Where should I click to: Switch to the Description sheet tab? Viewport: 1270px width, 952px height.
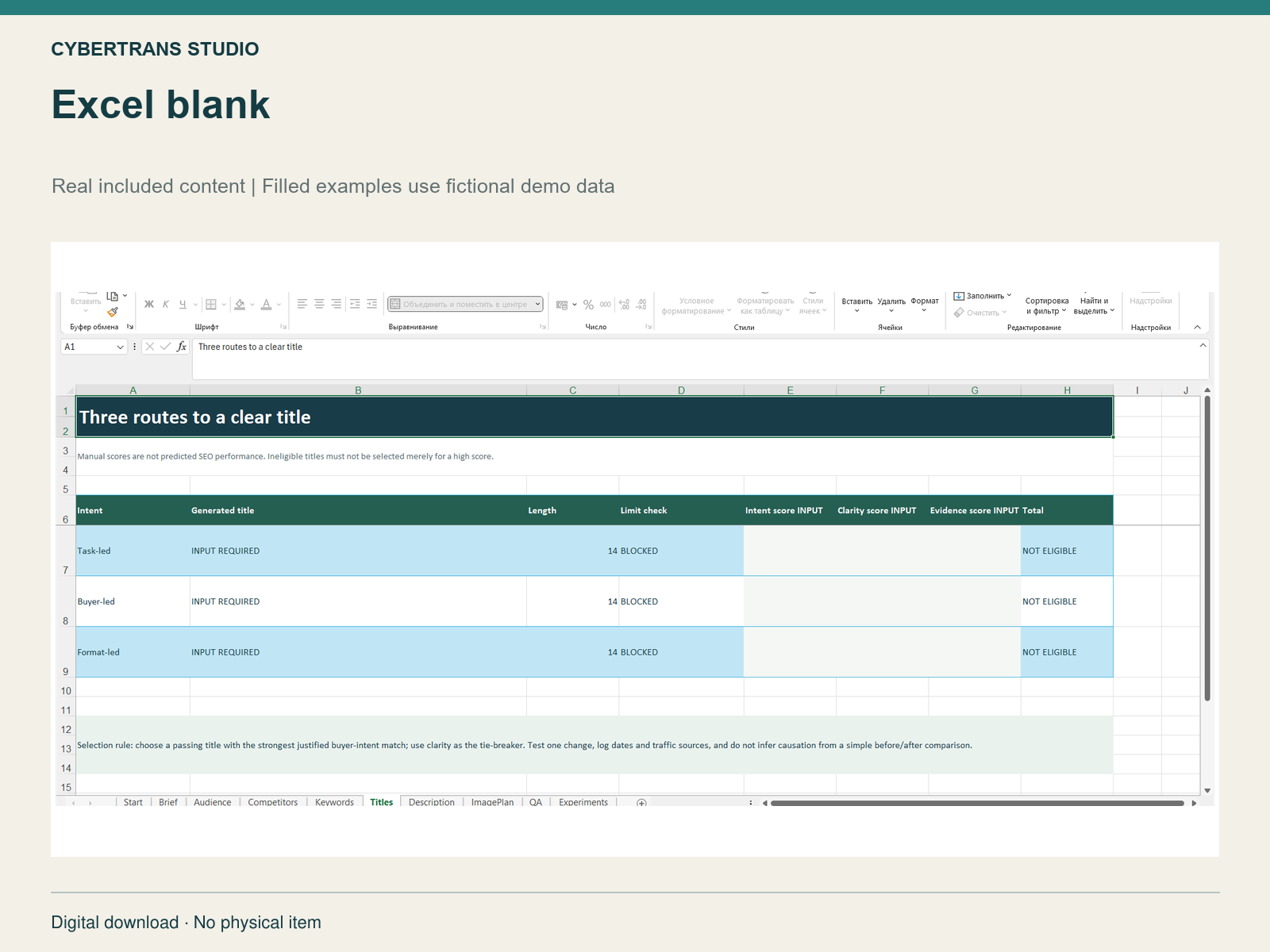432,802
